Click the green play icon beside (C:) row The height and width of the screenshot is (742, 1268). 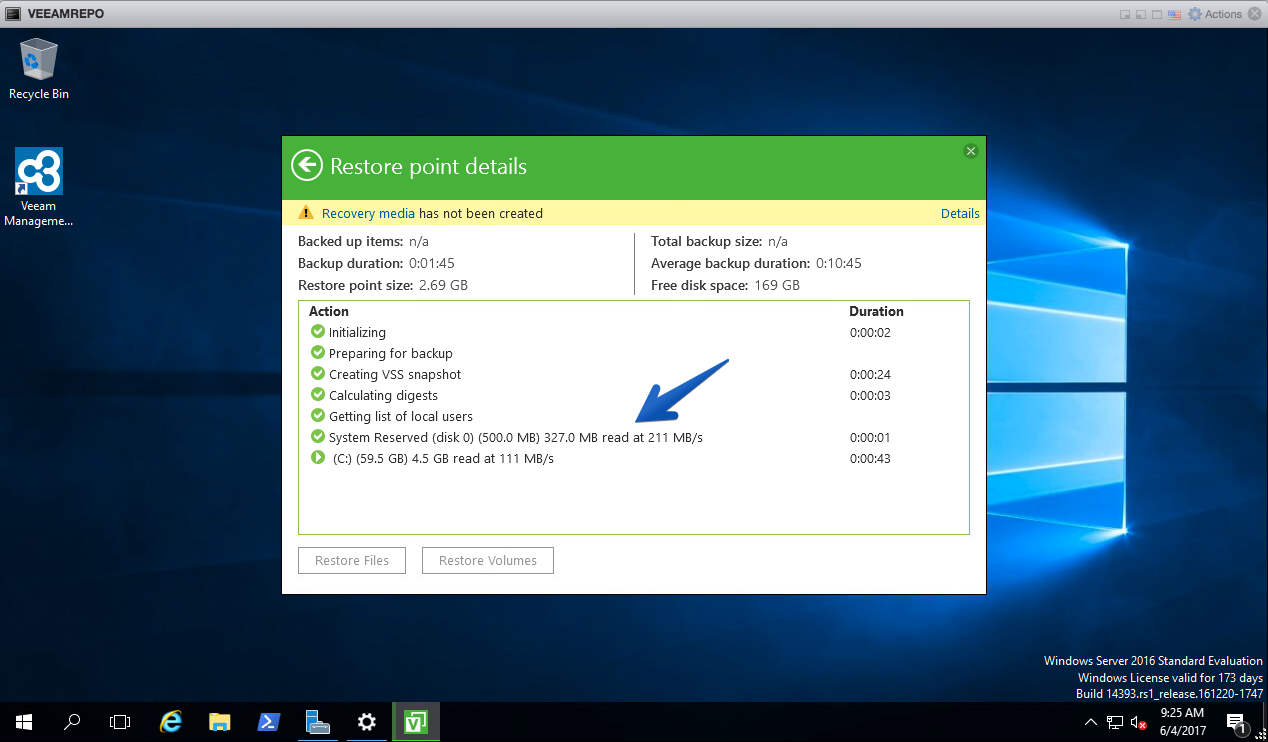point(318,457)
